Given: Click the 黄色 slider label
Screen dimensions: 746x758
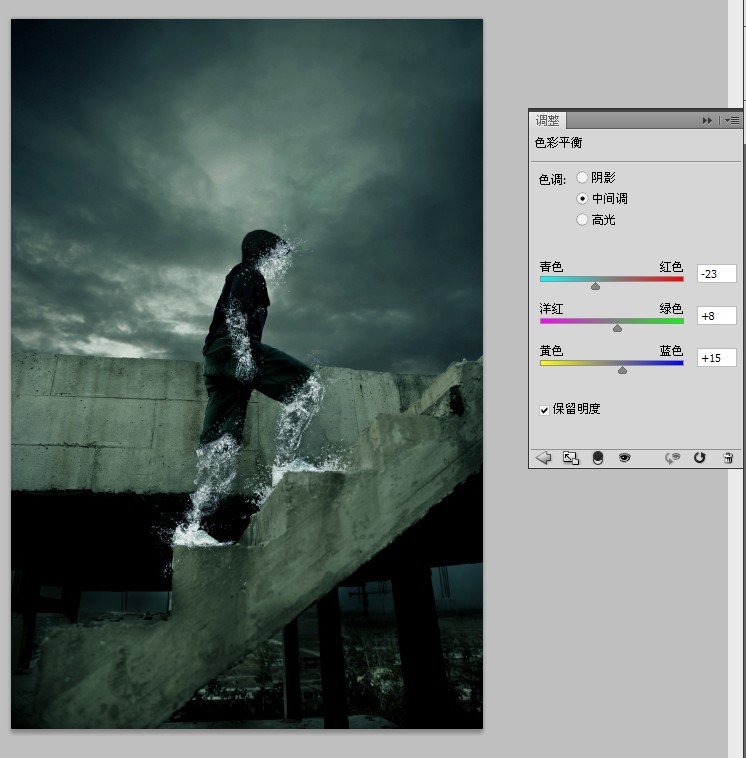Looking at the screenshot, I should coord(551,350).
